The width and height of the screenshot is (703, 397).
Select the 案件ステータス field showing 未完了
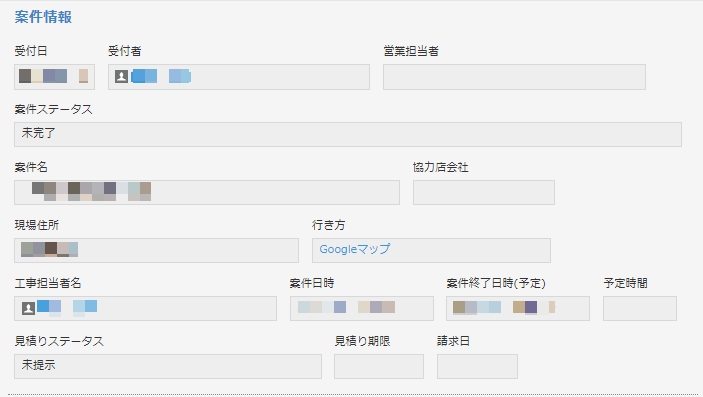[348, 134]
